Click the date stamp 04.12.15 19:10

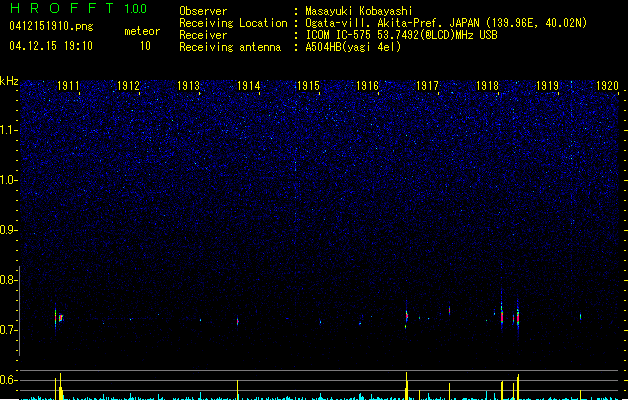click(51, 46)
